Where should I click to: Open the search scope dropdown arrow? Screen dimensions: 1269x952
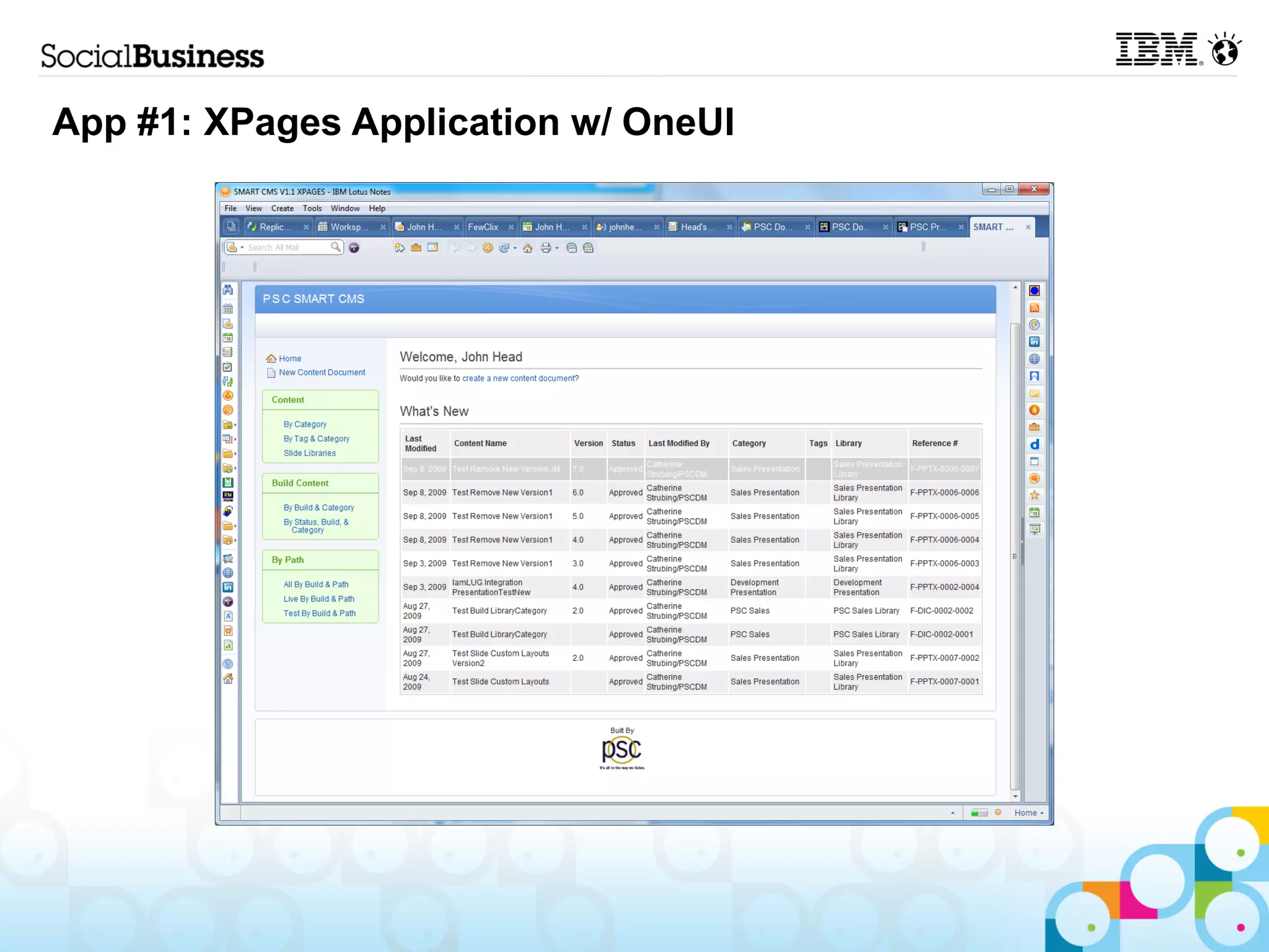242,248
